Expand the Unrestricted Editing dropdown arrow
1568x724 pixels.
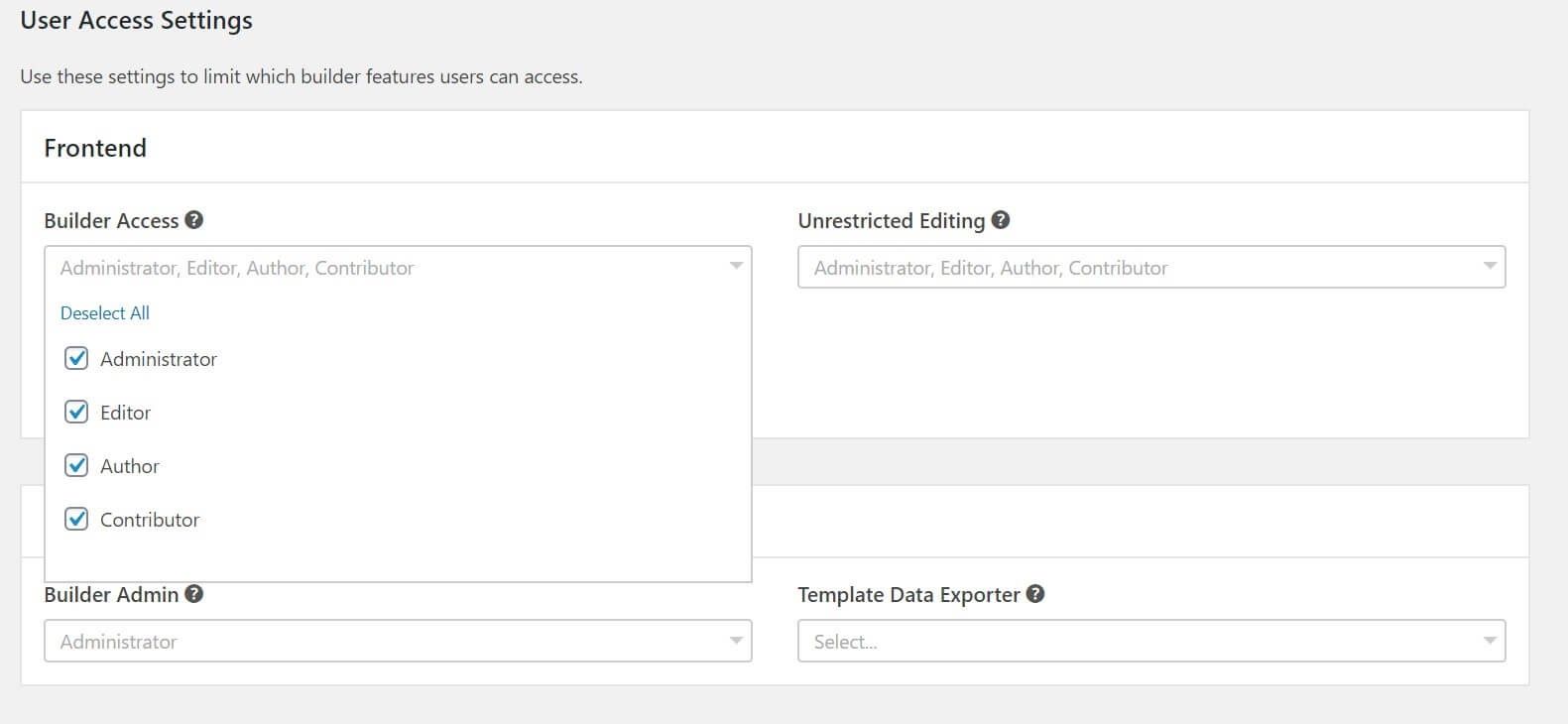[x=1490, y=267]
